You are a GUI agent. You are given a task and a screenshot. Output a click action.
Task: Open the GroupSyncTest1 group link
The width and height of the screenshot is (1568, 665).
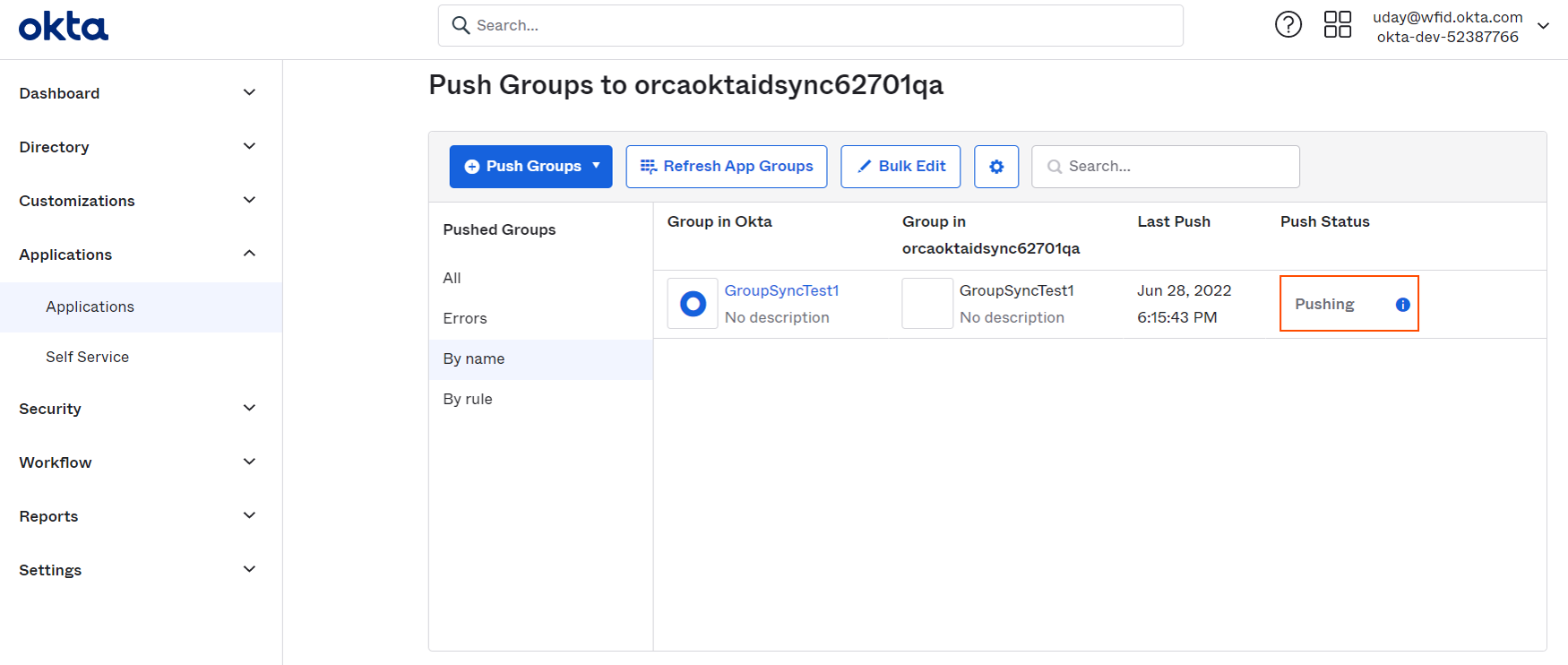point(781,290)
